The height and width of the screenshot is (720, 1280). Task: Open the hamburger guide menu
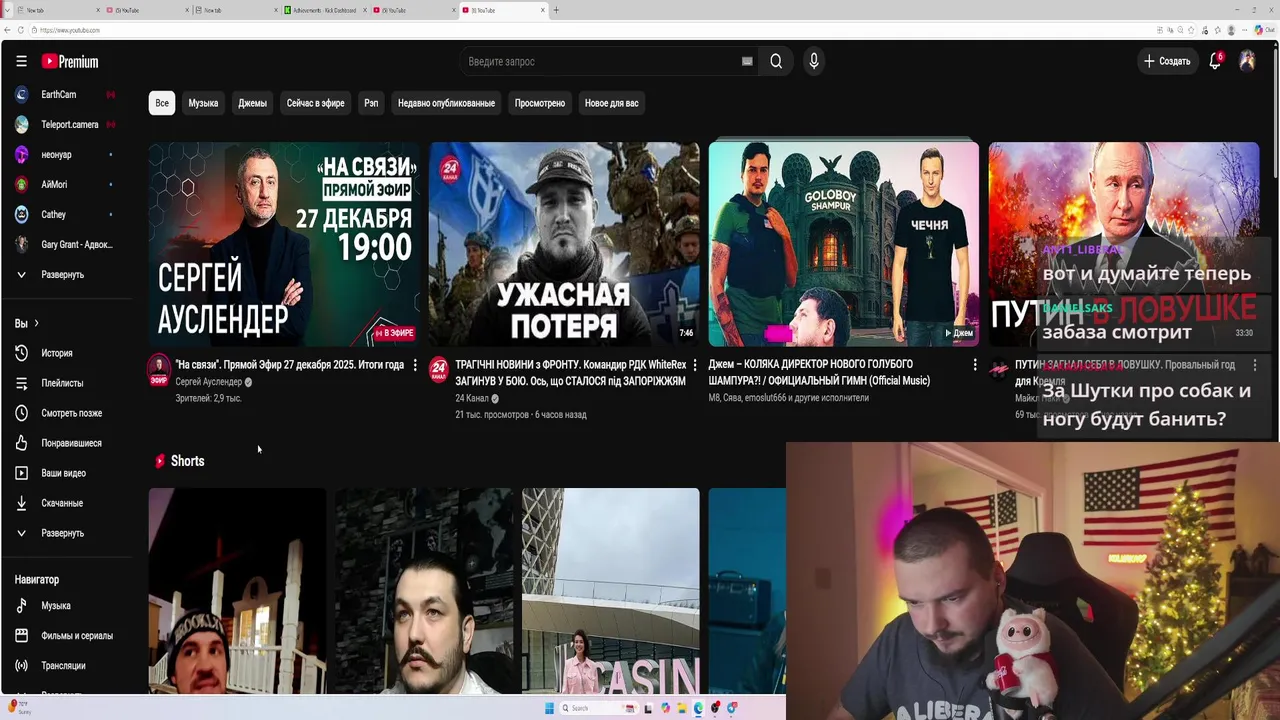(x=21, y=61)
